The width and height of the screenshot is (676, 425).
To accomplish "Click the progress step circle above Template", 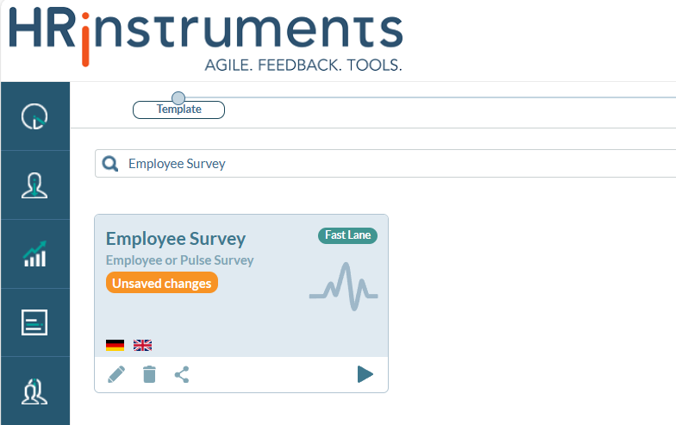I will coord(178,98).
